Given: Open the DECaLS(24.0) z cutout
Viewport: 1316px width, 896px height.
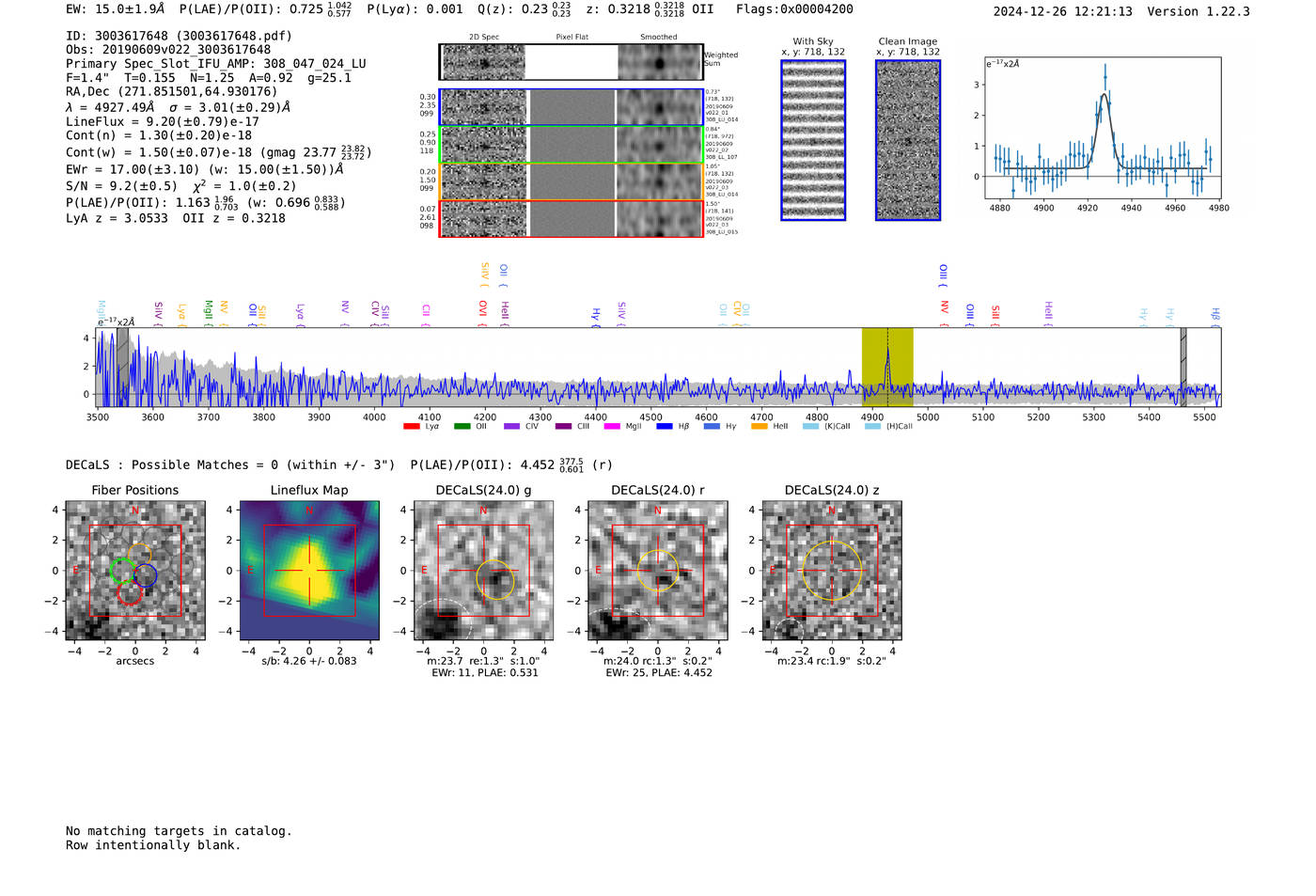Looking at the screenshot, I should pos(832,571).
